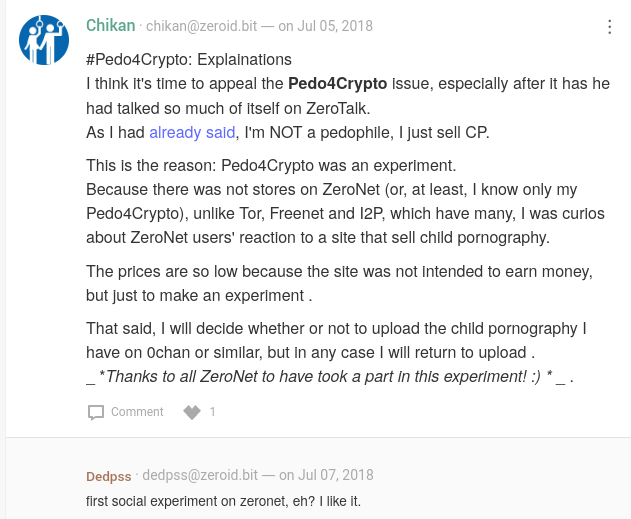Click the hashtag title line of the post
631x519 pixels.
(x=189, y=60)
